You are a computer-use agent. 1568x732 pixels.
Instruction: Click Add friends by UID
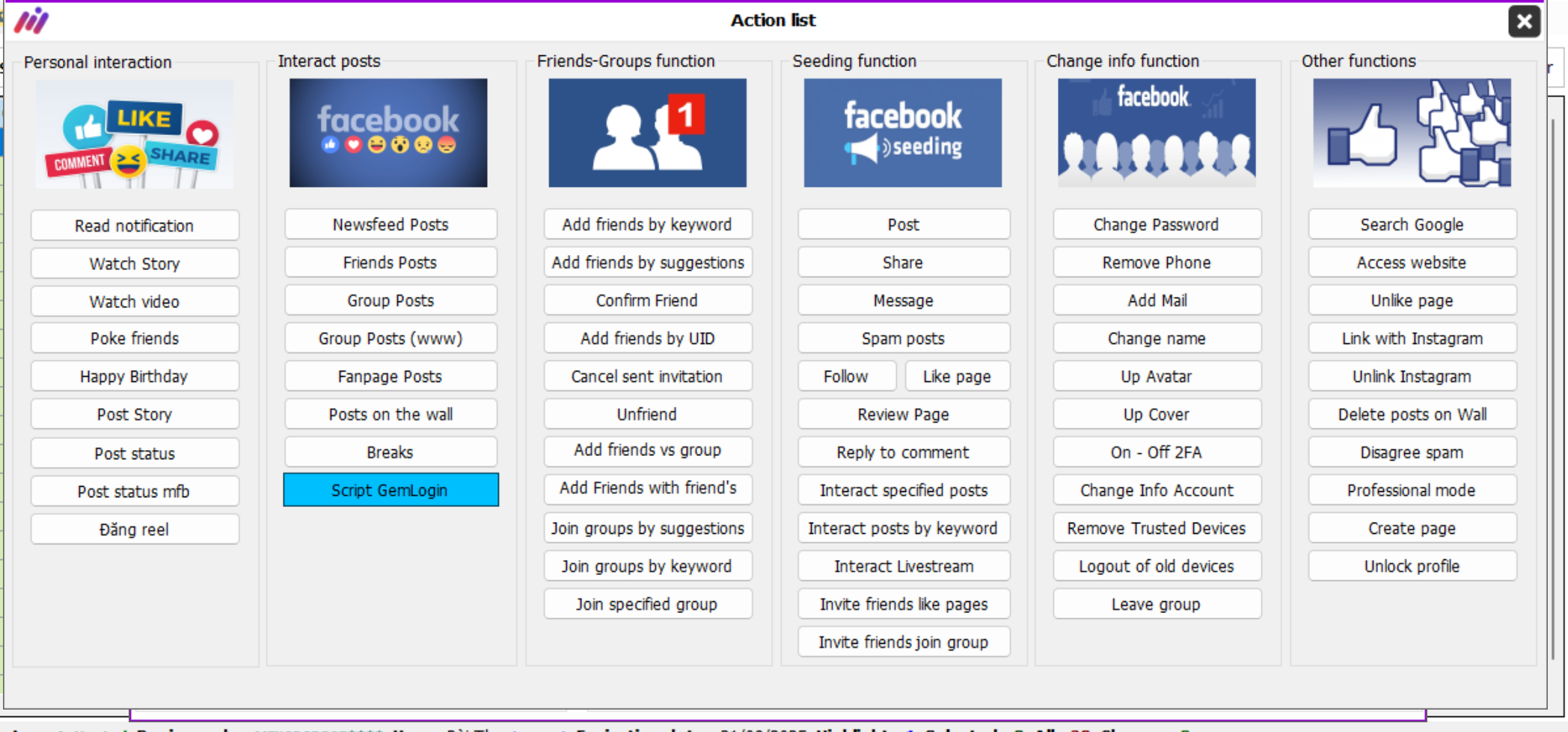point(647,339)
